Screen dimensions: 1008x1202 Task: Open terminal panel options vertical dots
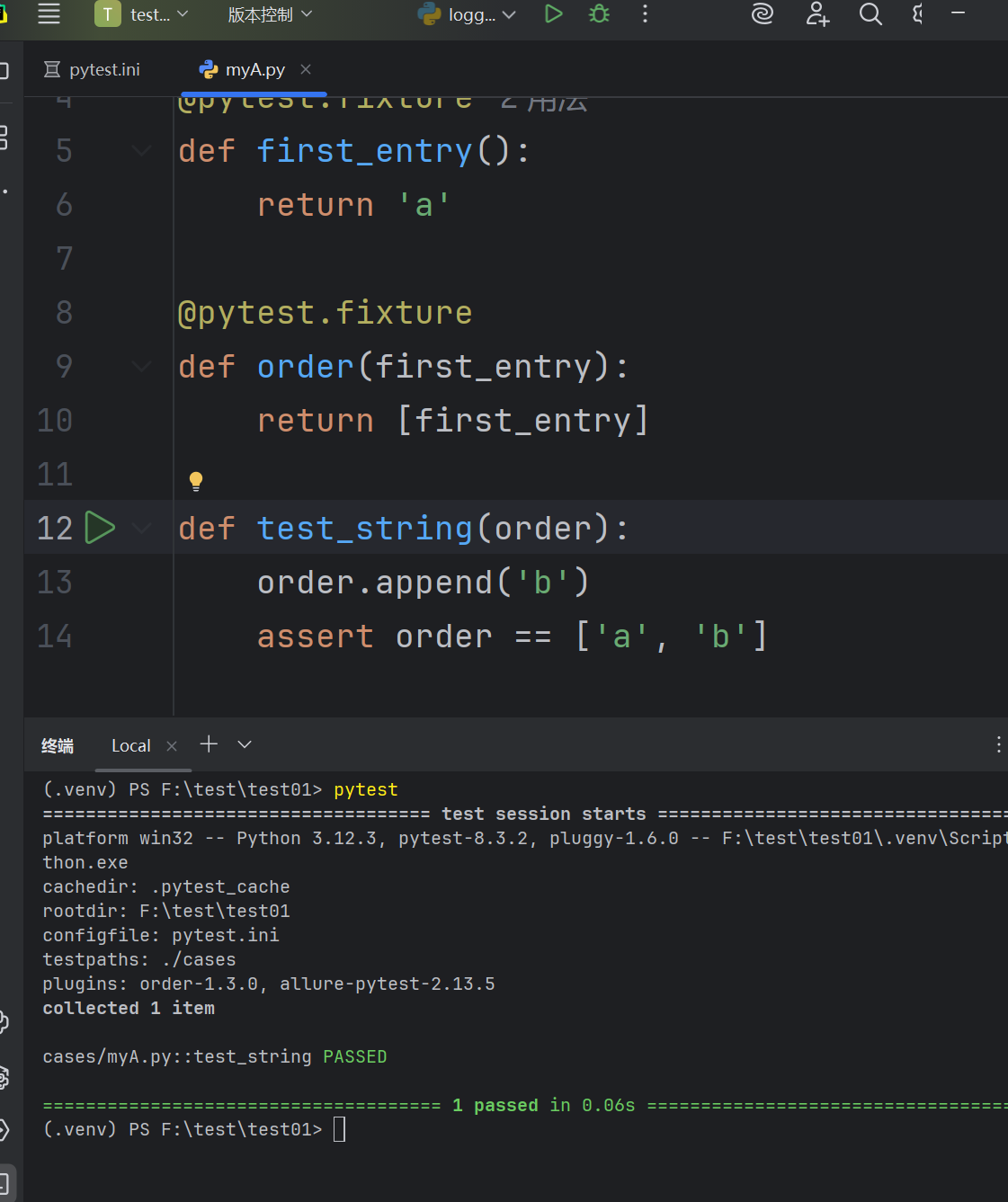998,744
